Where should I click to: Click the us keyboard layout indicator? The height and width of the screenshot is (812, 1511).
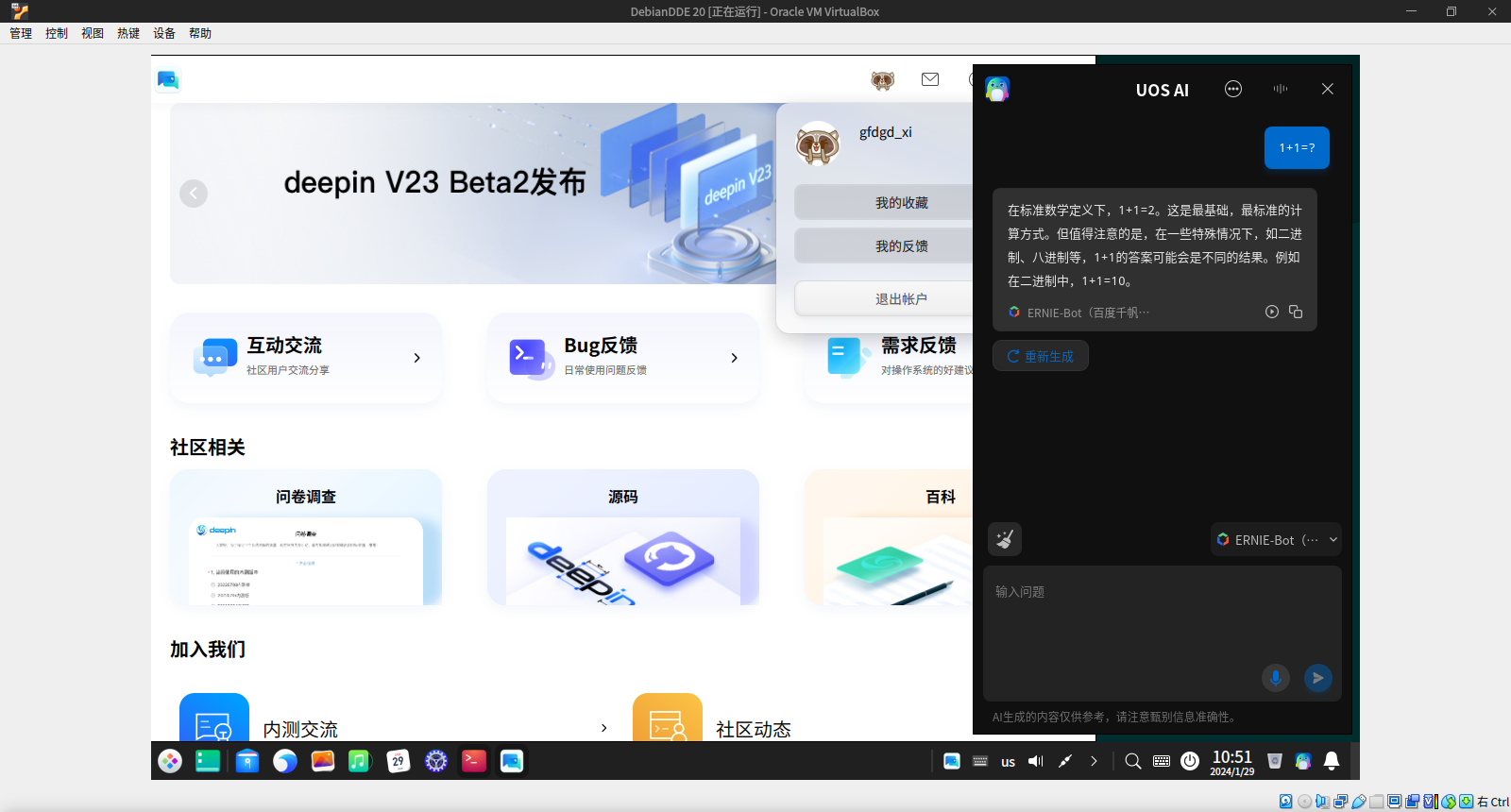tap(1009, 762)
